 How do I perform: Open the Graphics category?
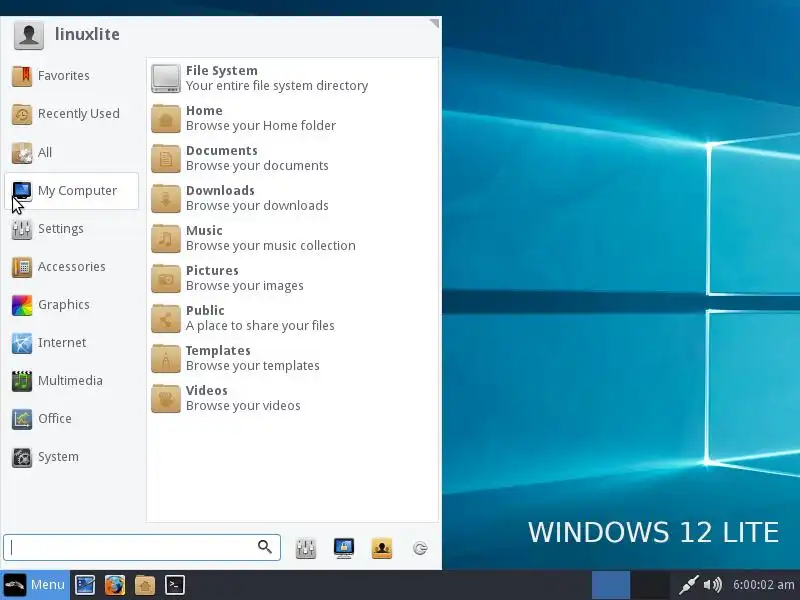click(x=71, y=305)
